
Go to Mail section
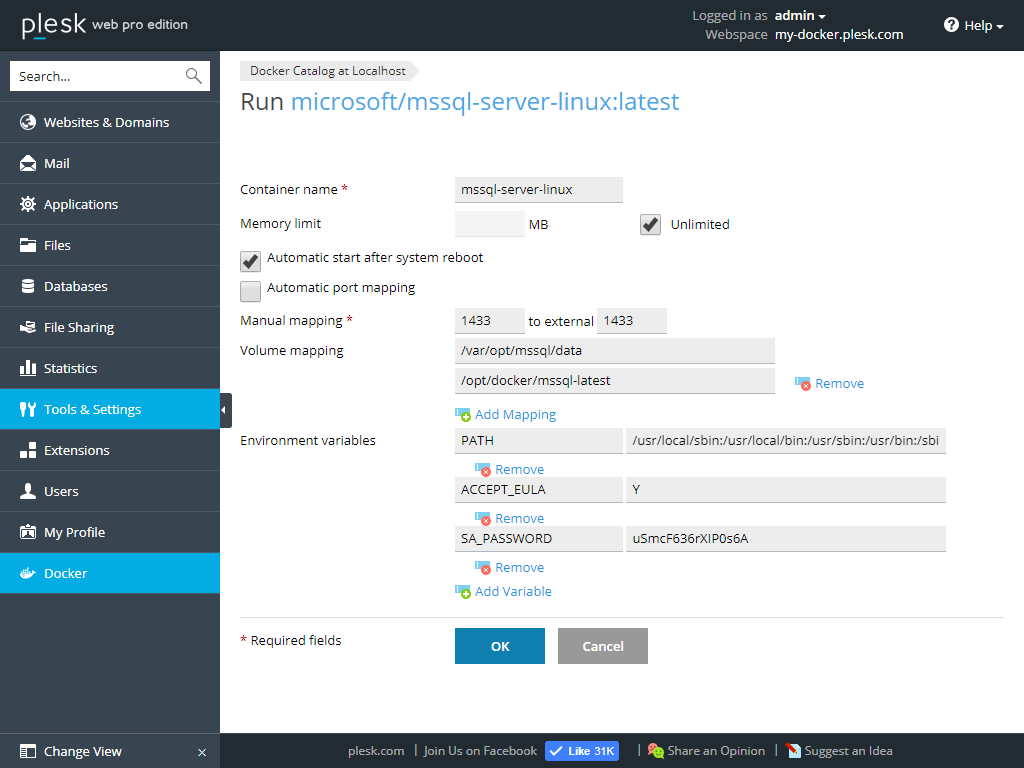tap(110, 163)
